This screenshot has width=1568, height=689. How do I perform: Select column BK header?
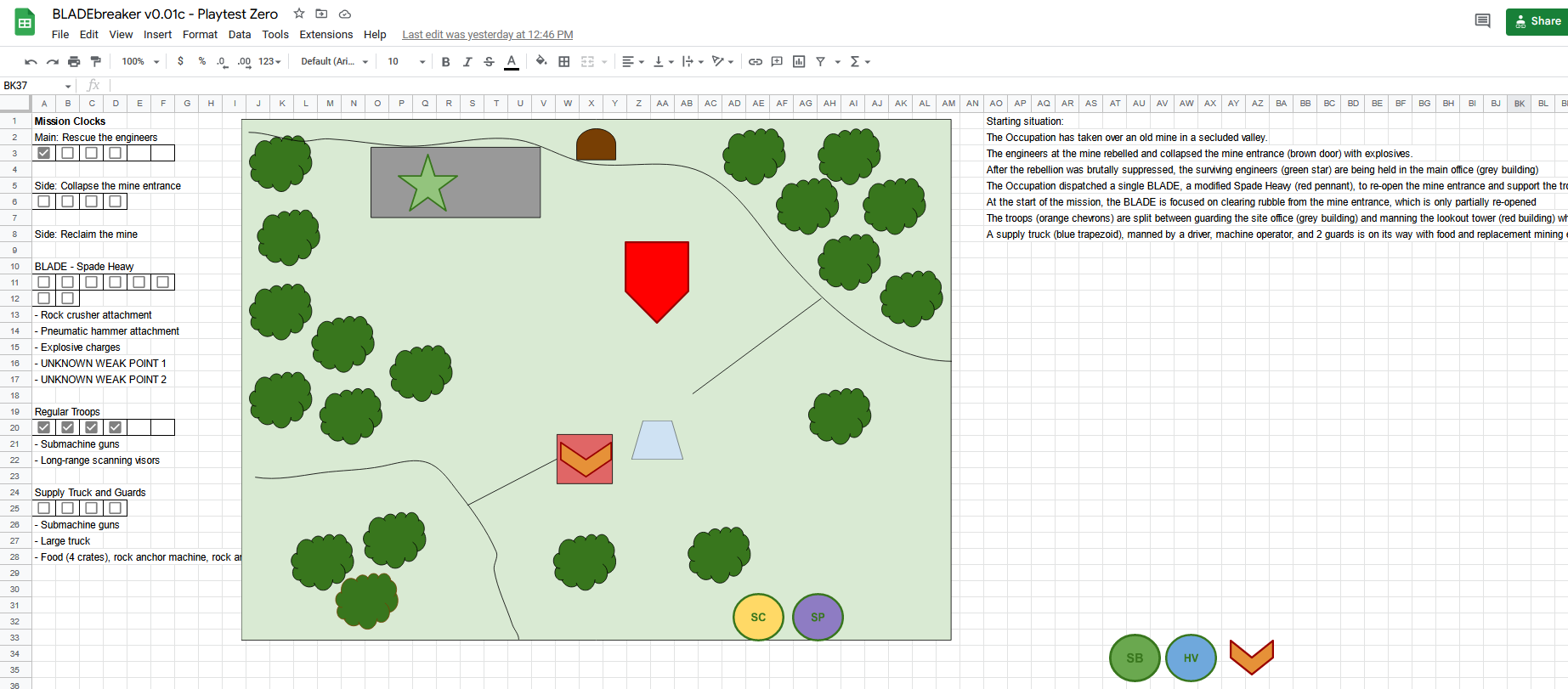pyautogui.click(x=1520, y=104)
